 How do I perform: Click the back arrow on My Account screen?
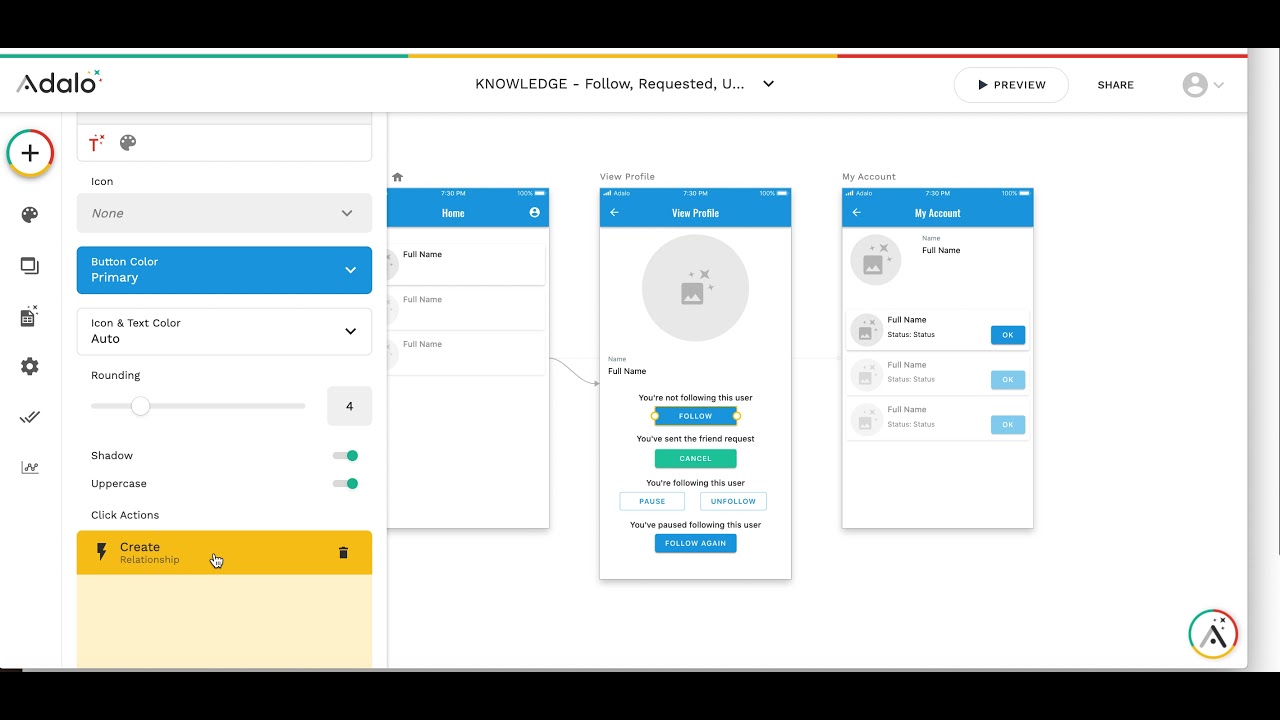pos(856,212)
